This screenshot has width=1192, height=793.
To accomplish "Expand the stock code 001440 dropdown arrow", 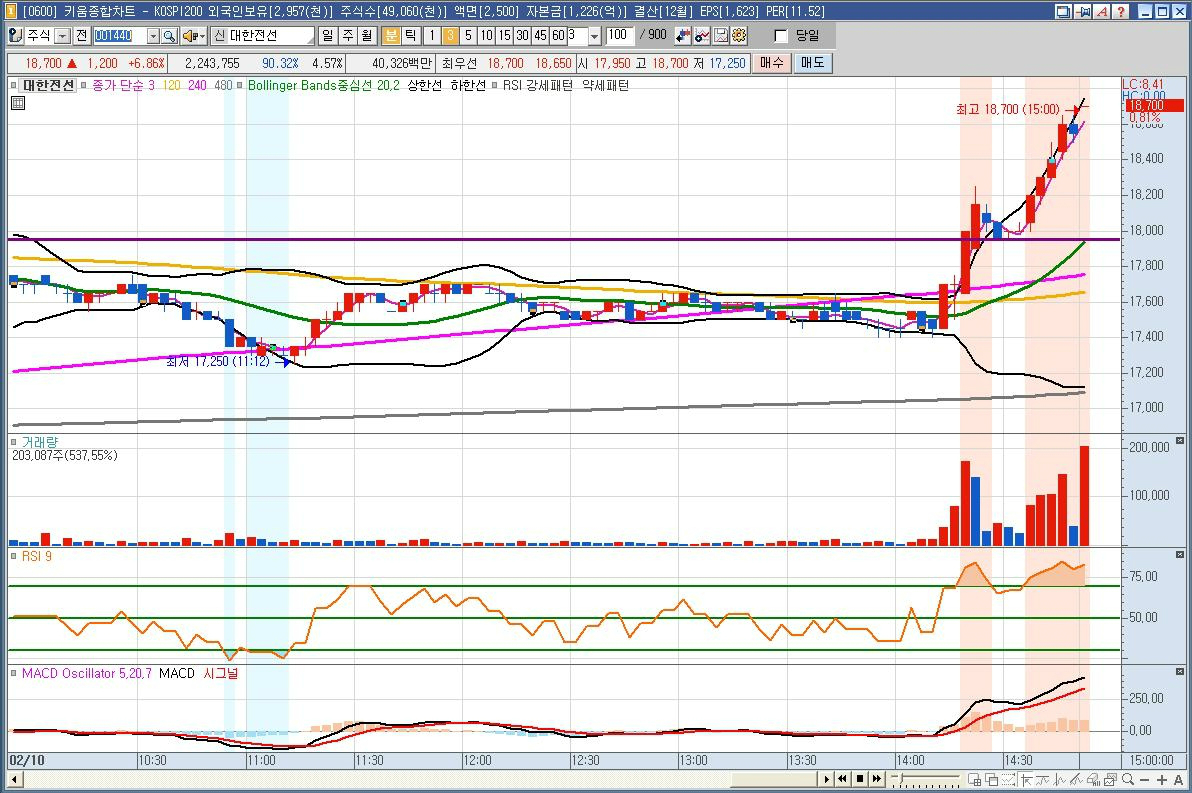I will tap(154, 36).
